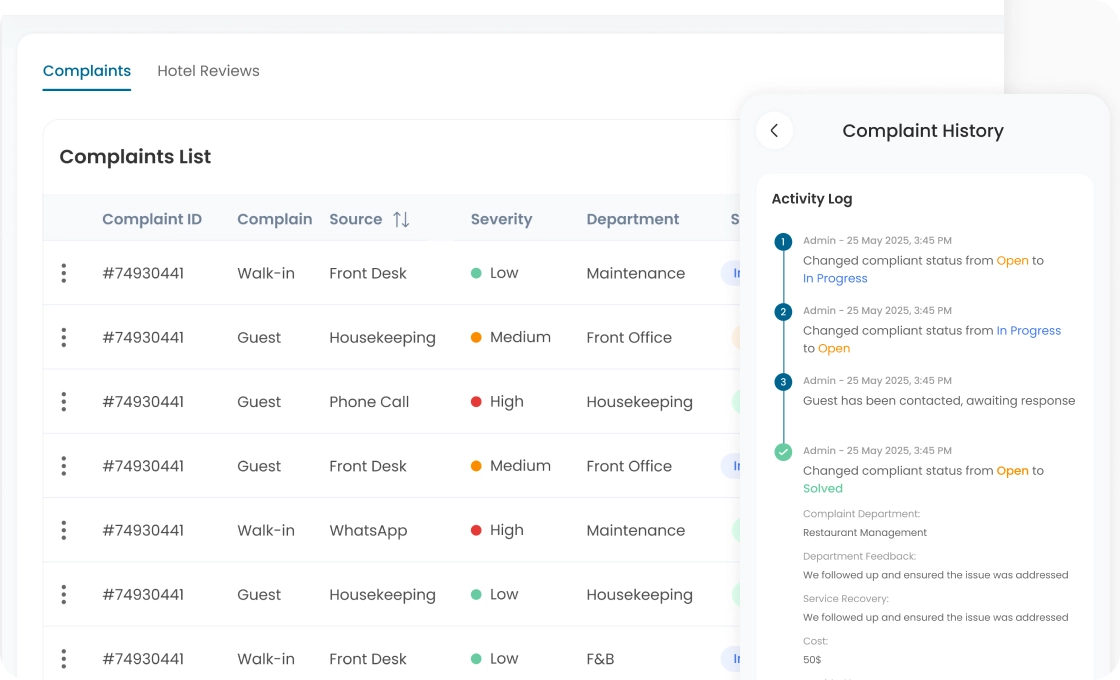Open three-dot menu for Housekeeping Medium severity row
This screenshot has width=1120, height=680.
pos(64,338)
